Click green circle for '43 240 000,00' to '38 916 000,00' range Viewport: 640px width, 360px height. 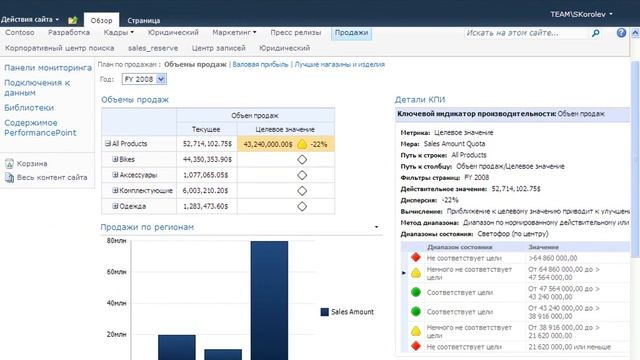(416, 311)
